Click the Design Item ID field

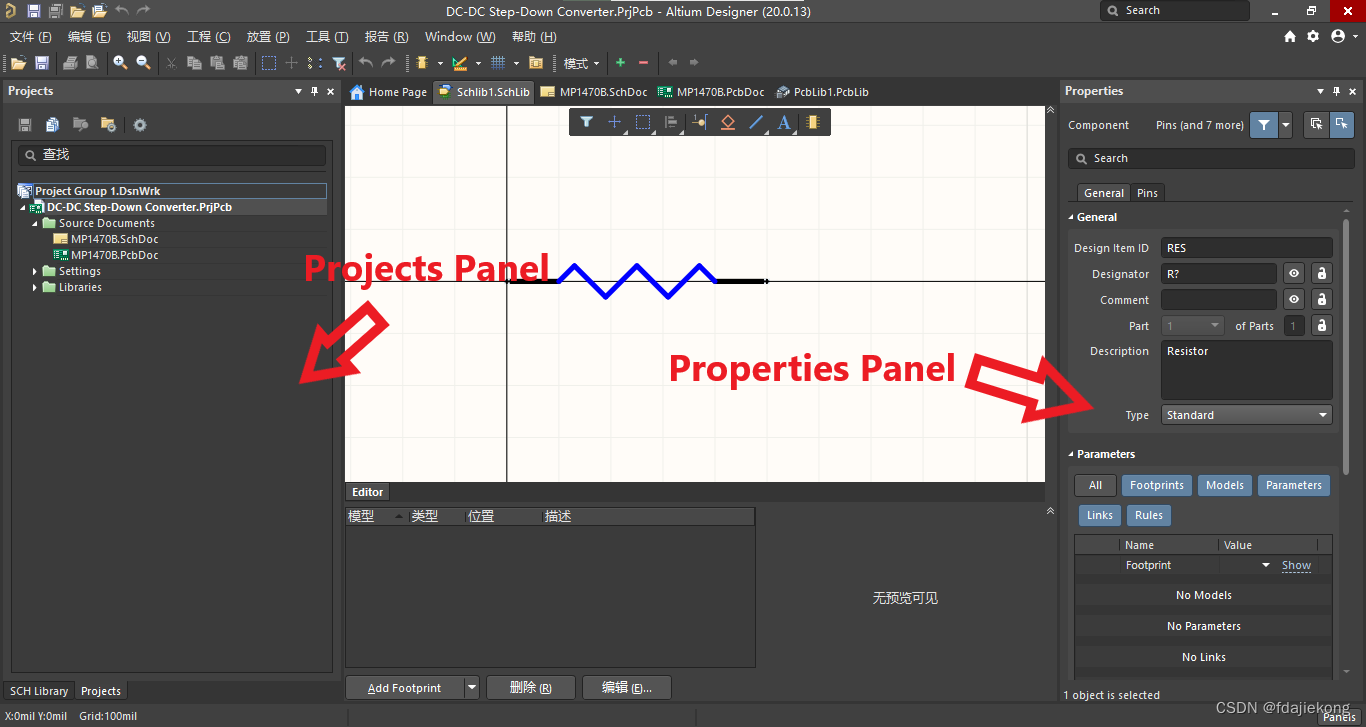pyautogui.click(x=1247, y=248)
